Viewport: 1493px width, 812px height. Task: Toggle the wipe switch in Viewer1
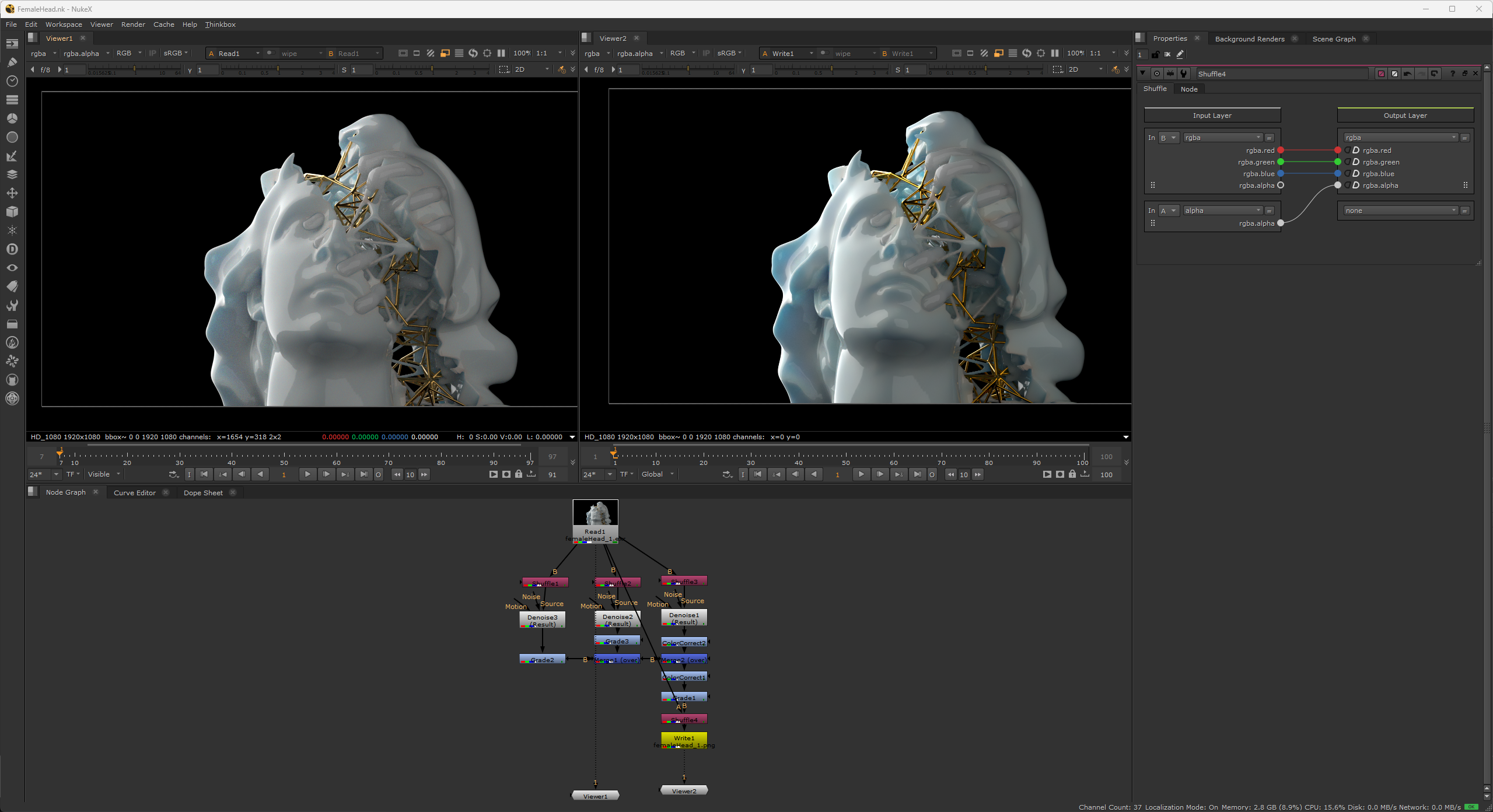(270, 53)
